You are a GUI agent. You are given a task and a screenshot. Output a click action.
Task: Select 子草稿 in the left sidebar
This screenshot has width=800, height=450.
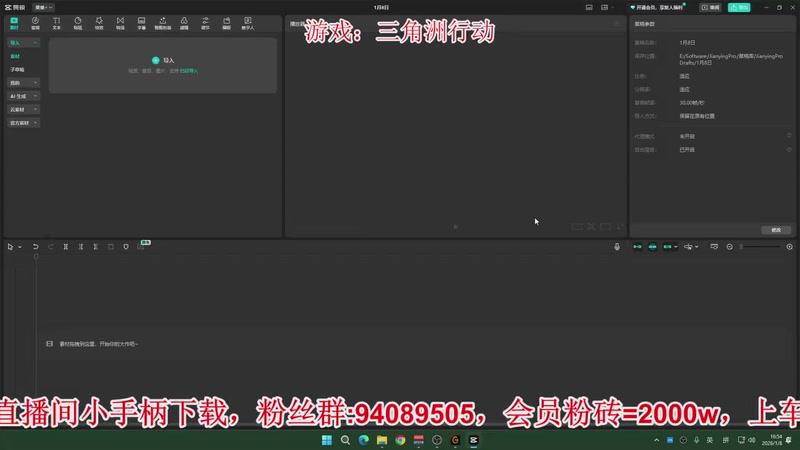17,69
